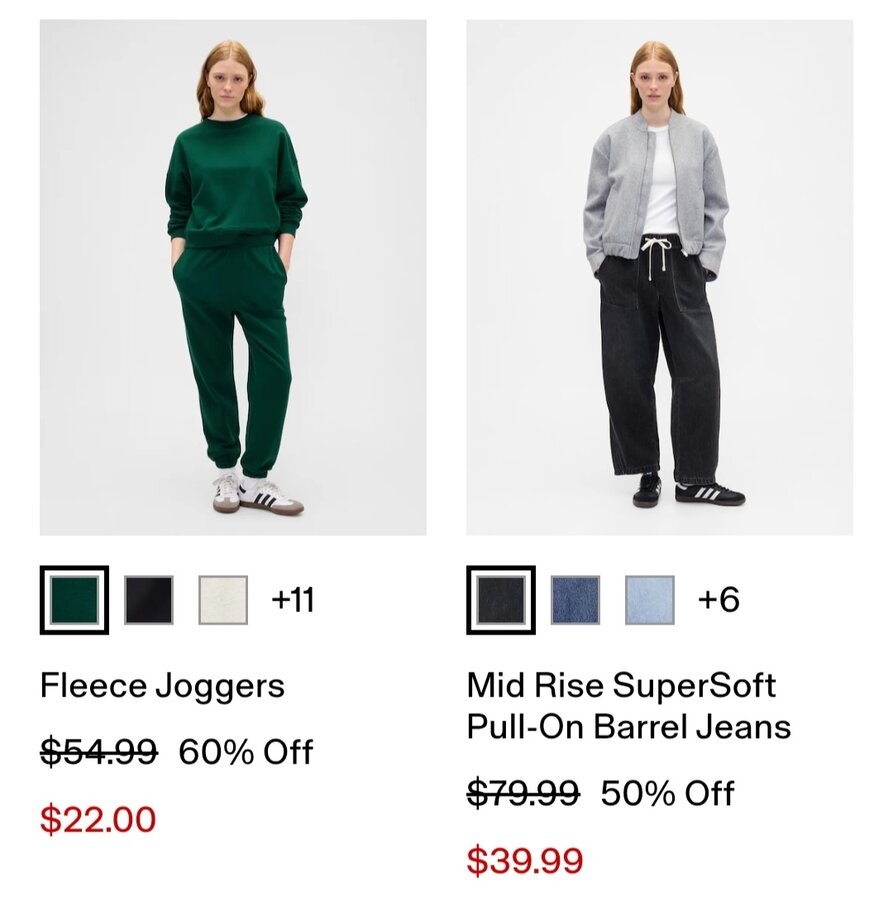This screenshot has width=893, height=900.
Task: Click the 50% Off discount label
Action: click(667, 793)
